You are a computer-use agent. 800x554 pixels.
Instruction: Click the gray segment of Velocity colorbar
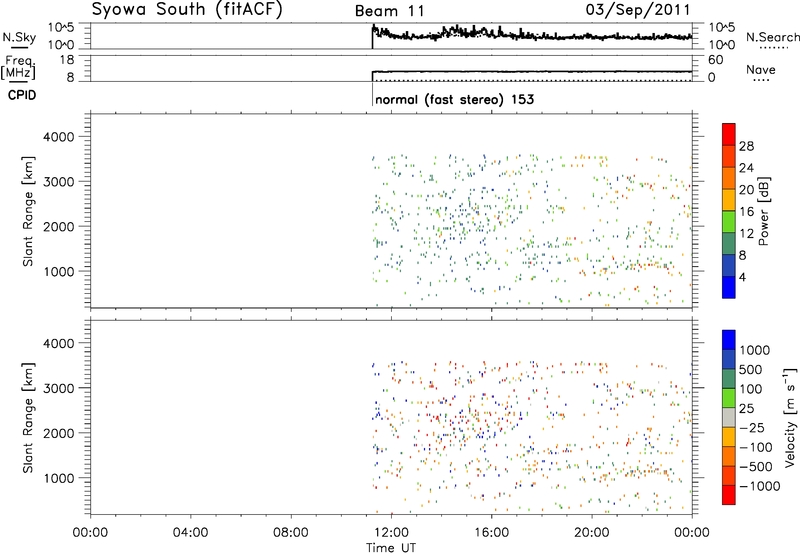click(729, 418)
